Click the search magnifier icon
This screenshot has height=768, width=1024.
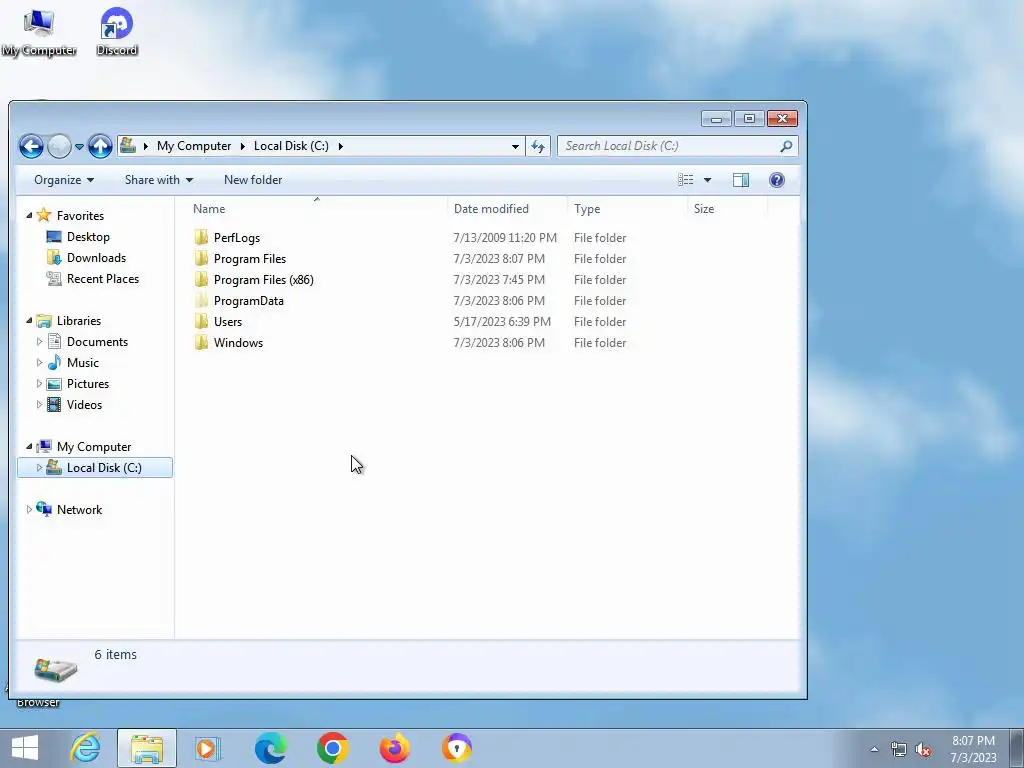click(x=786, y=146)
